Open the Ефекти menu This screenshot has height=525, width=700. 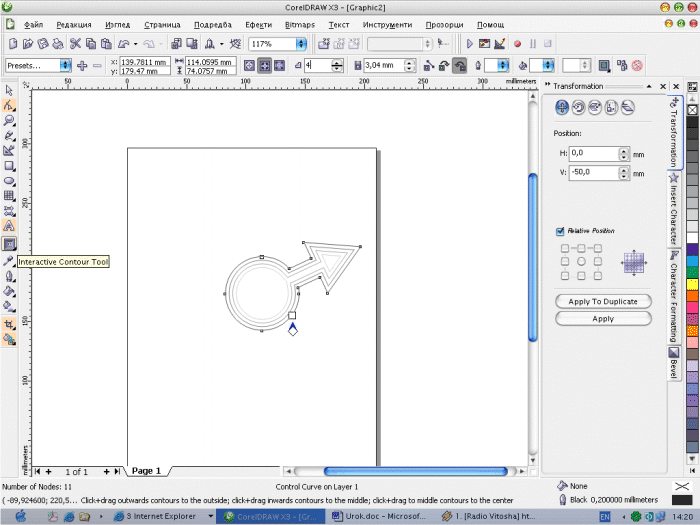click(x=258, y=25)
